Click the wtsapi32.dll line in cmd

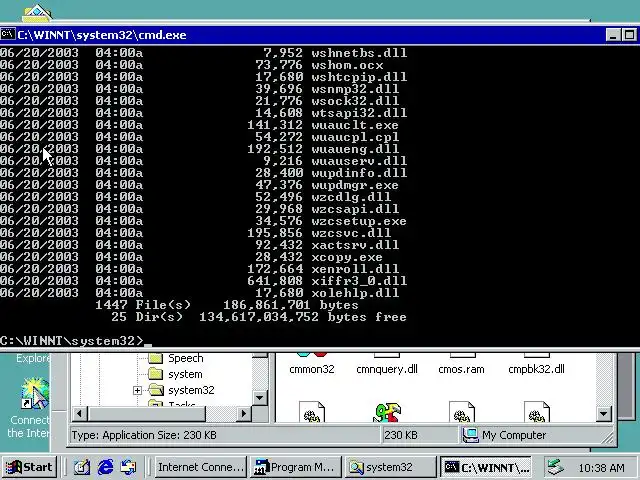point(204,113)
